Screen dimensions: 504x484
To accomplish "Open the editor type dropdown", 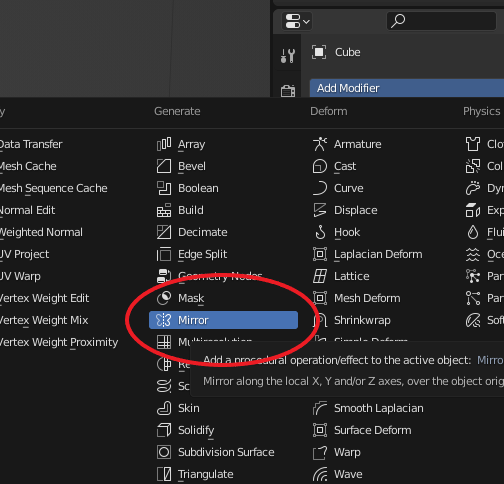I will [297, 21].
